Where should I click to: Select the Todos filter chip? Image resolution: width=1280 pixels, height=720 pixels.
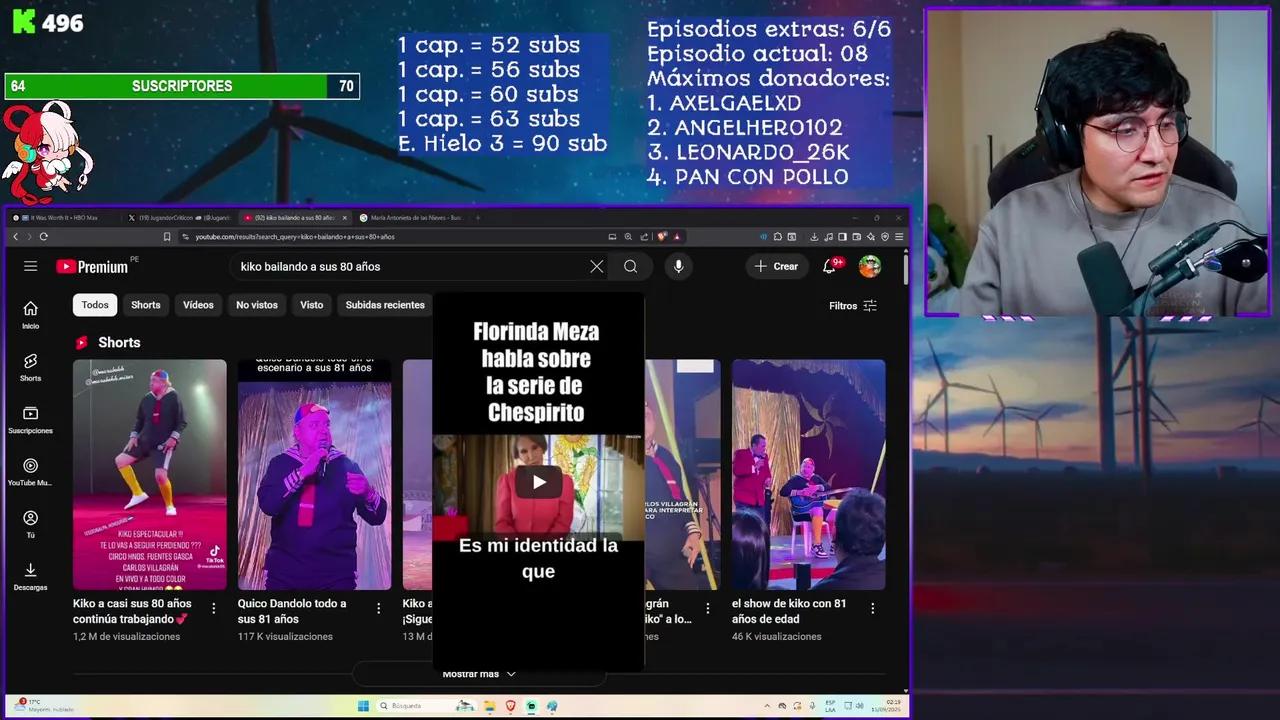95,305
